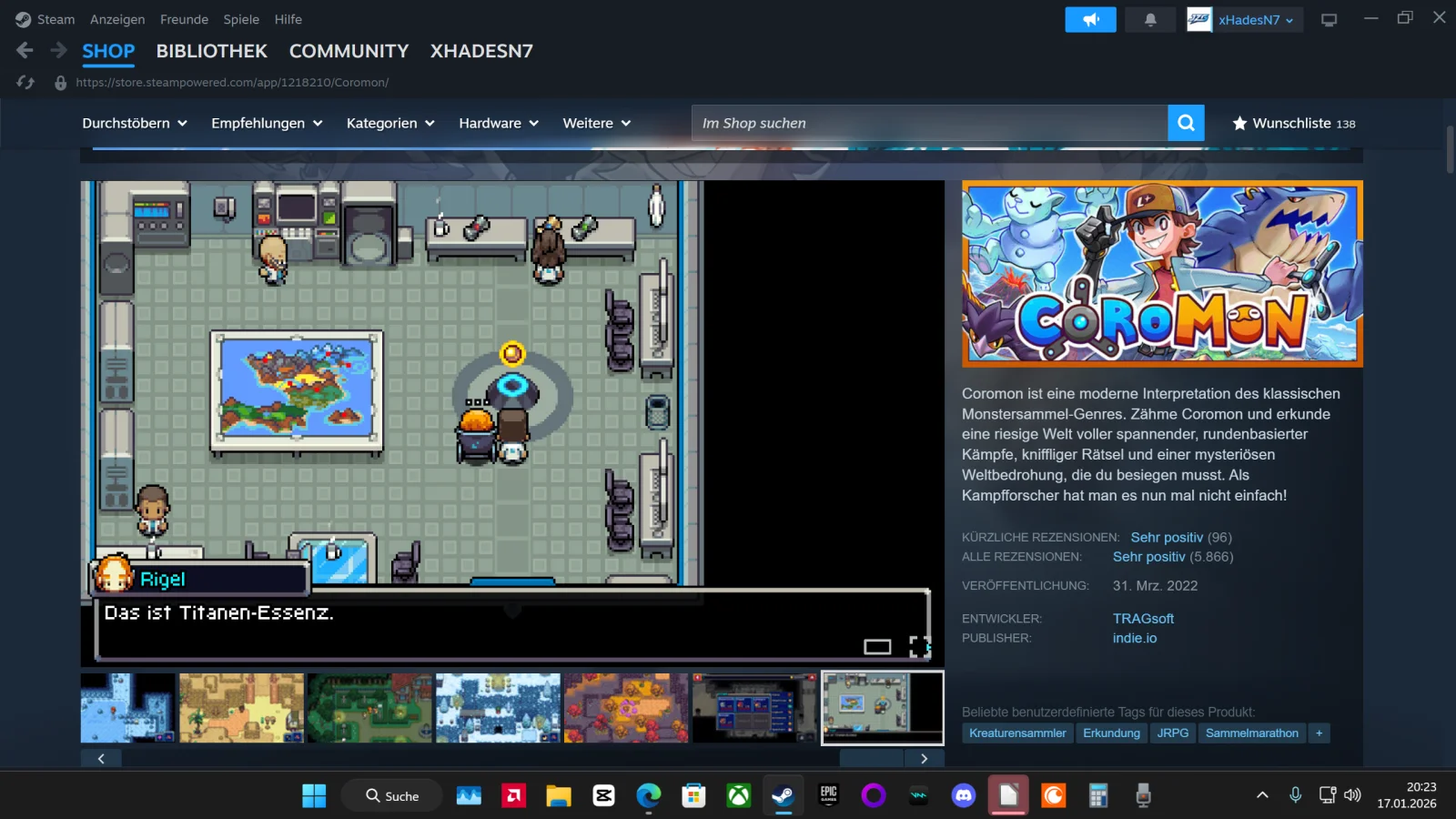This screenshot has height=819, width=1456.
Task: Launch Epic Games from the taskbar
Action: [x=828, y=796]
